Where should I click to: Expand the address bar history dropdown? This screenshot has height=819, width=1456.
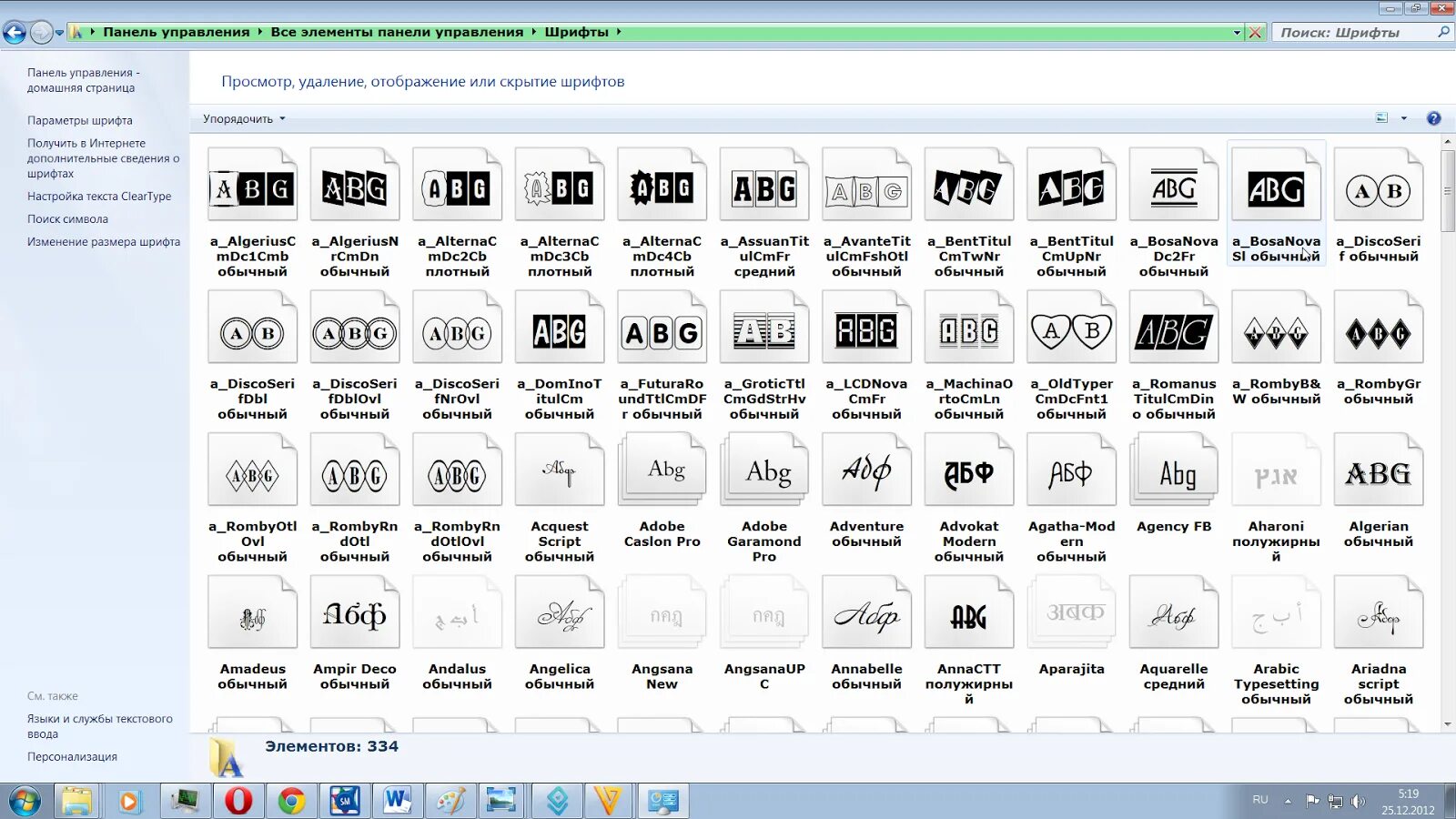pos(1237,33)
